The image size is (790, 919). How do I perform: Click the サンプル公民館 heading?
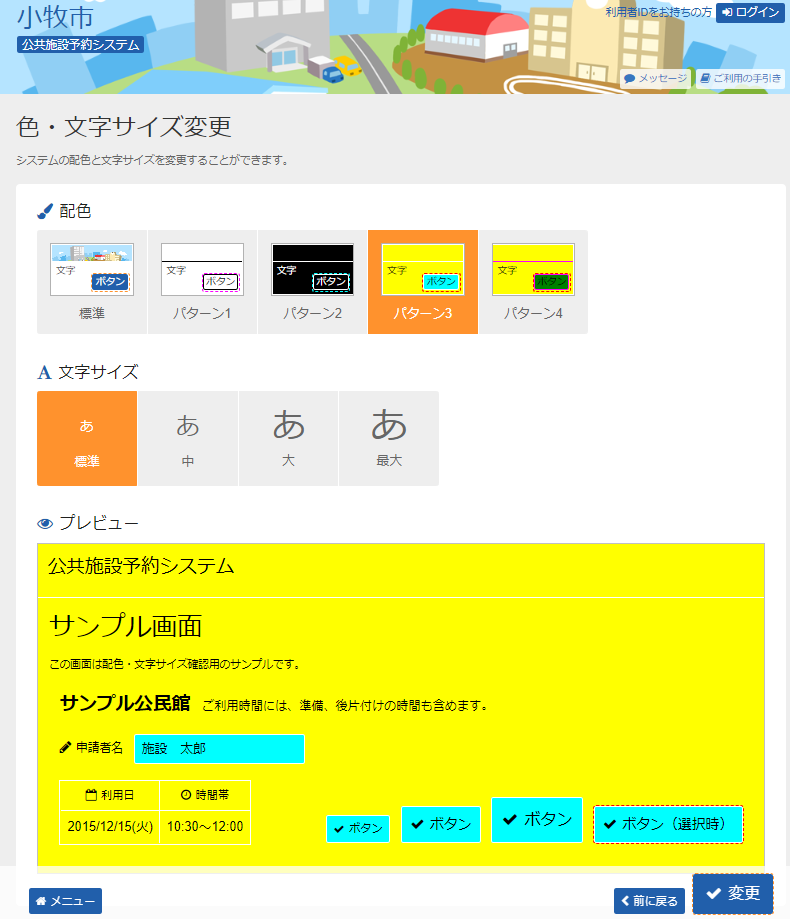[125, 703]
